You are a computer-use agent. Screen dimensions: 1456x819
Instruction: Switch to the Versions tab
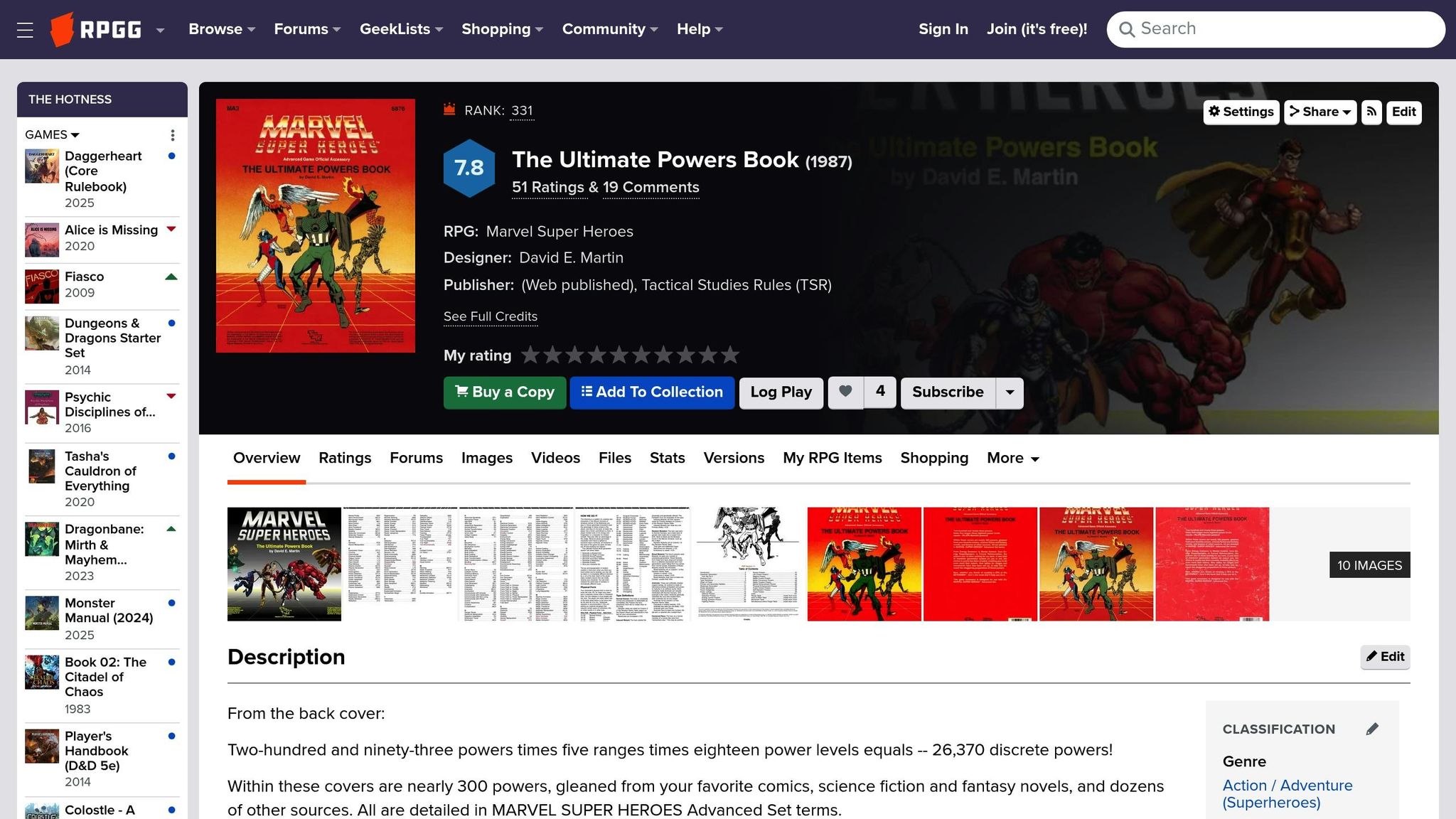[x=734, y=459]
